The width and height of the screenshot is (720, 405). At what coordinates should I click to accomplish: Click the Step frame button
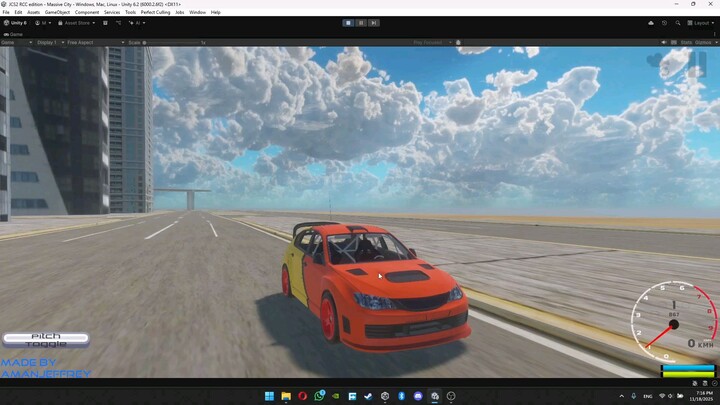[x=372, y=22]
